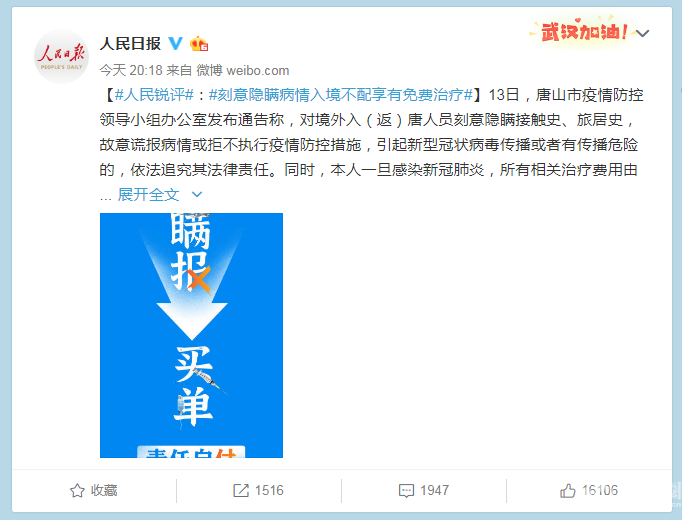Click the 微博 weibo.com source link
Viewport: 682px width, 520px height.
pos(243,70)
